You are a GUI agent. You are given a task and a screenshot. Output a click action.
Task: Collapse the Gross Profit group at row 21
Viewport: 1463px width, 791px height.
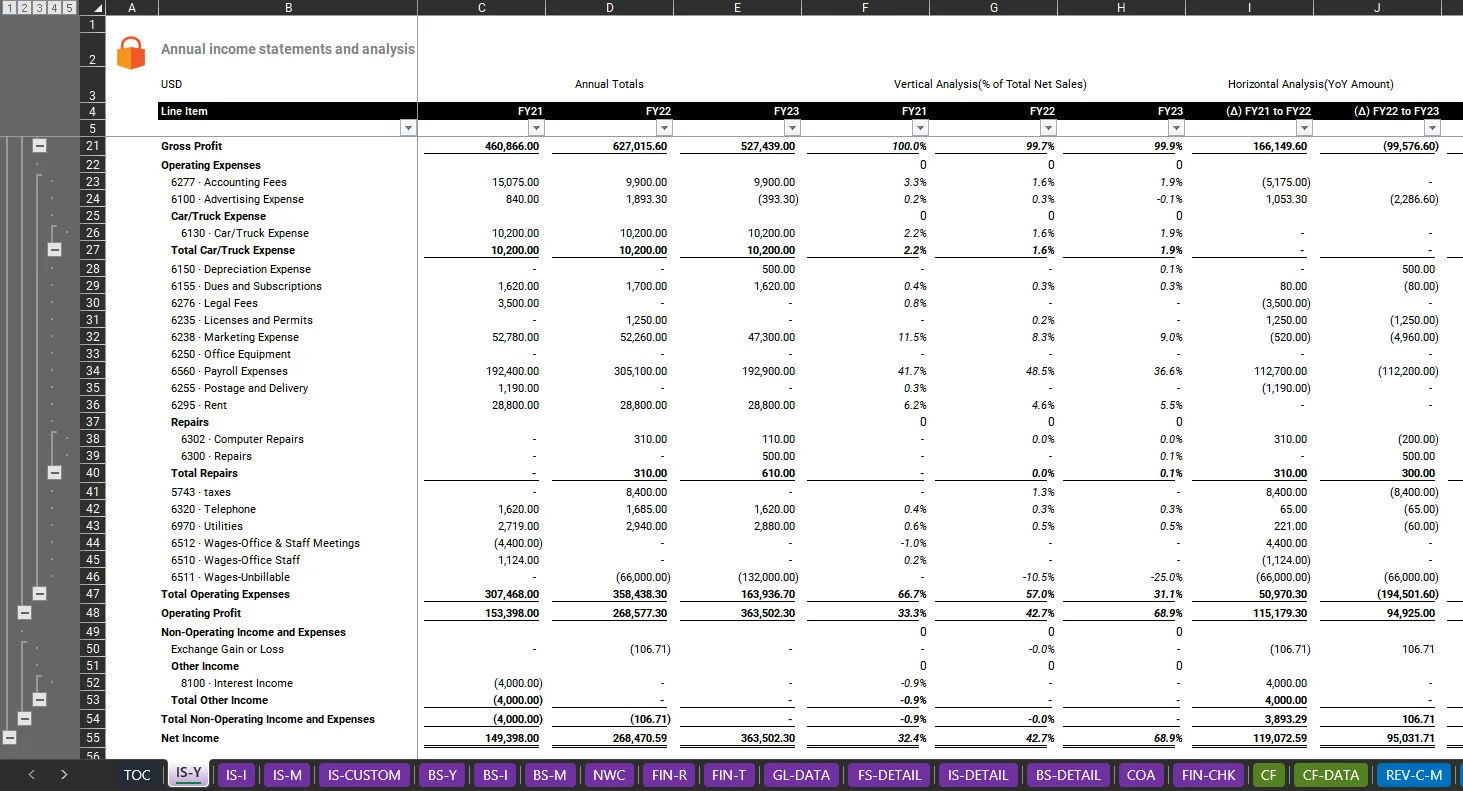[x=40, y=146]
